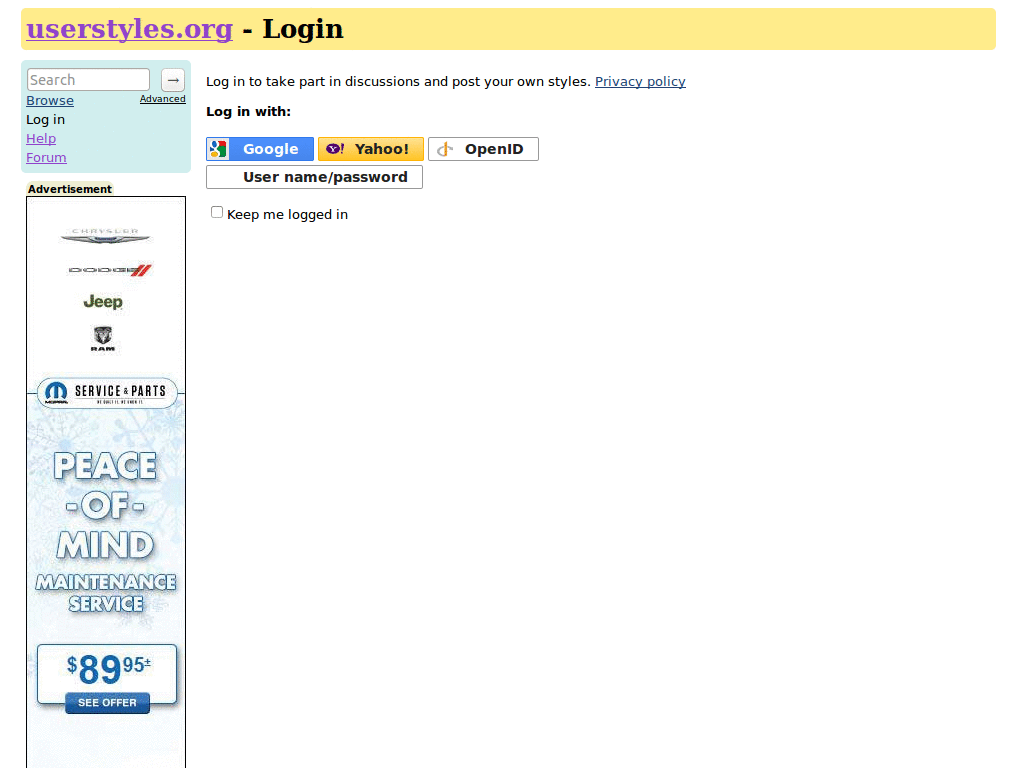Click the Jeep logo in advertisement
1024x768 pixels.
(x=103, y=302)
